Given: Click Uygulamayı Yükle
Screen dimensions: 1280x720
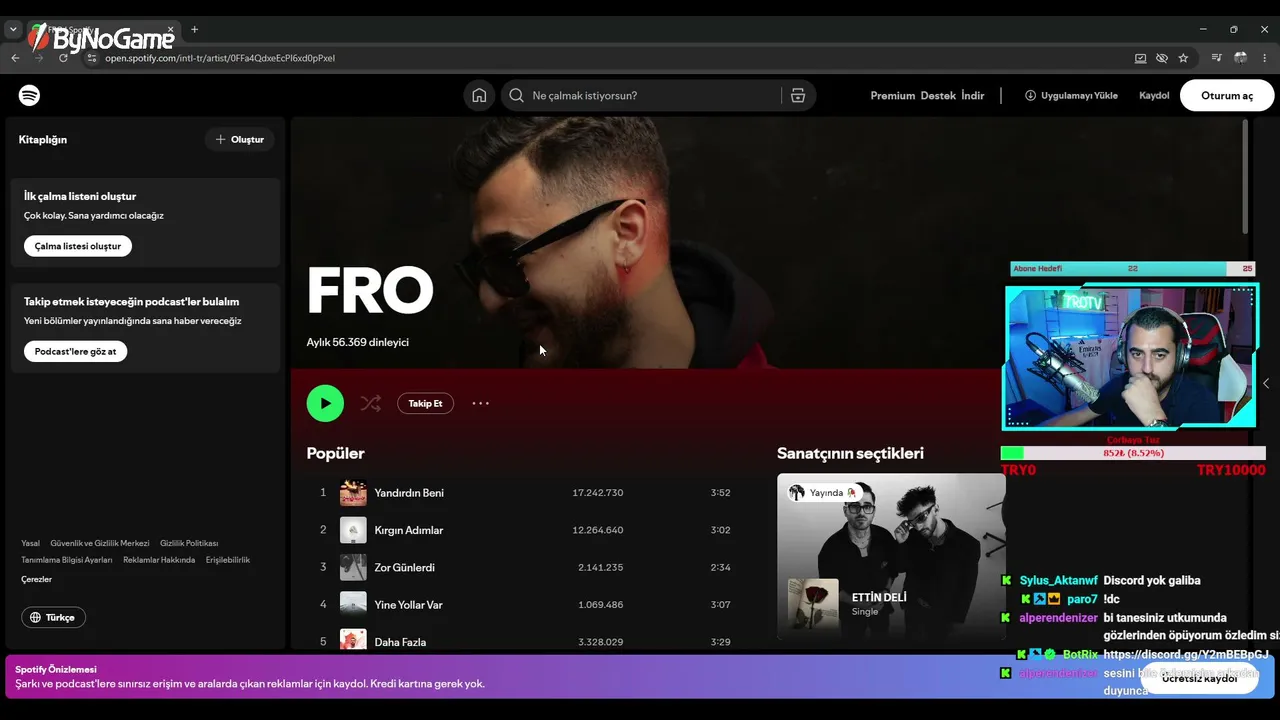Looking at the screenshot, I should (x=1071, y=96).
